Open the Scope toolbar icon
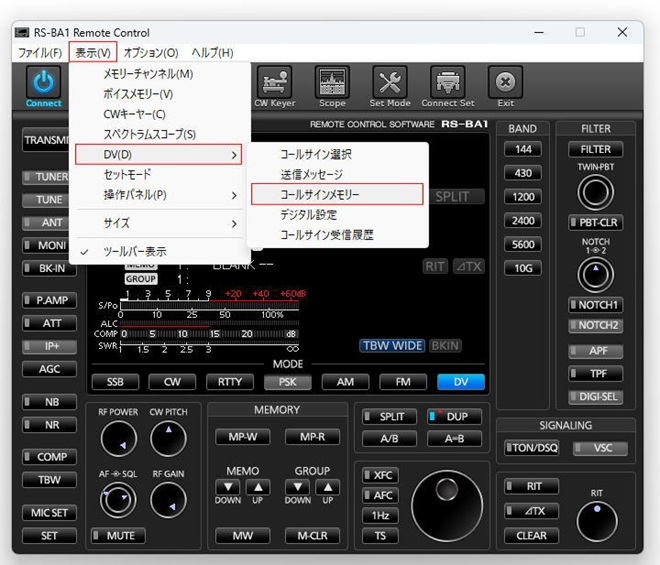This screenshot has width=660, height=565. click(x=332, y=84)
